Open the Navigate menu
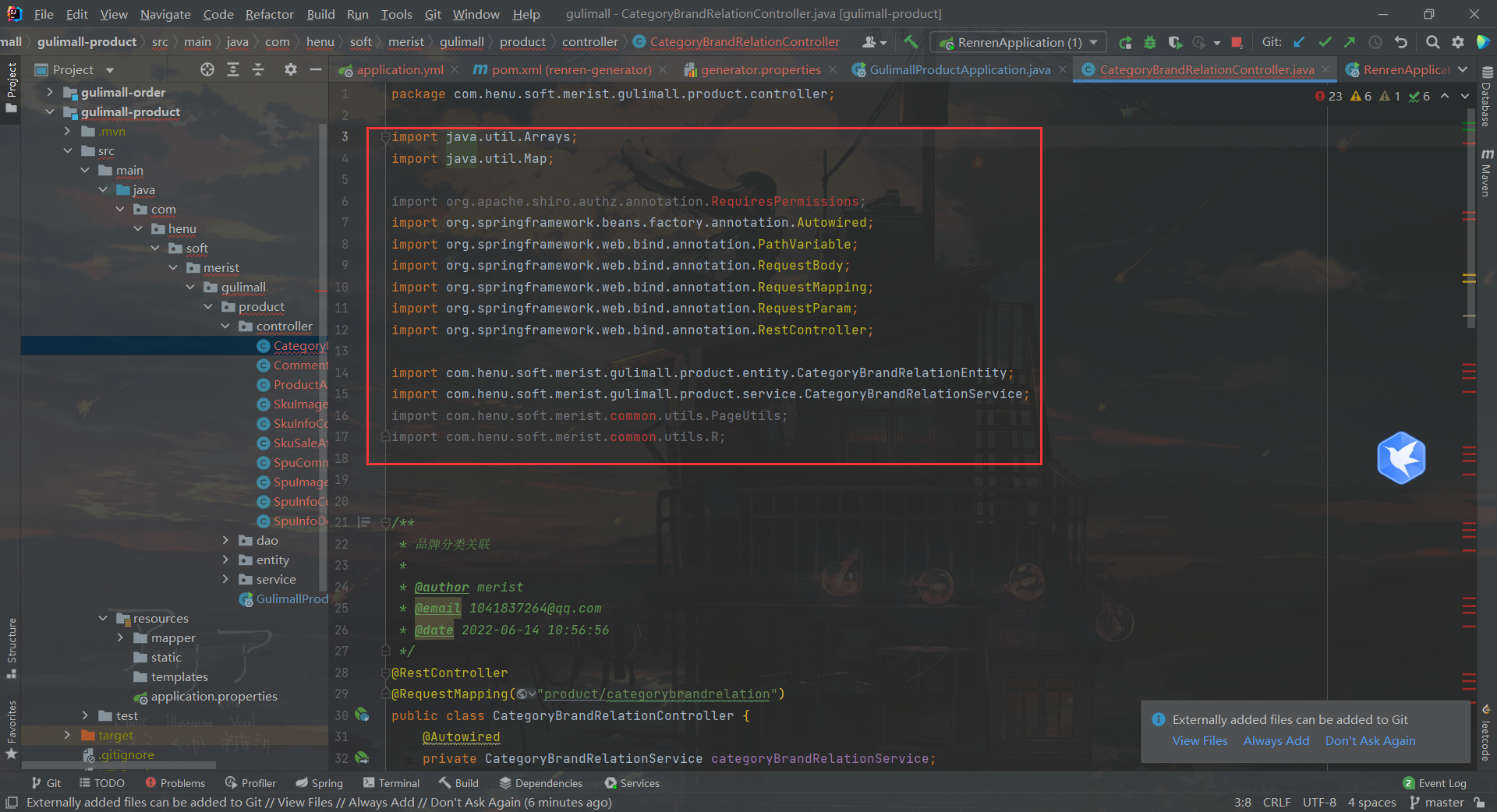 (165, 14)
